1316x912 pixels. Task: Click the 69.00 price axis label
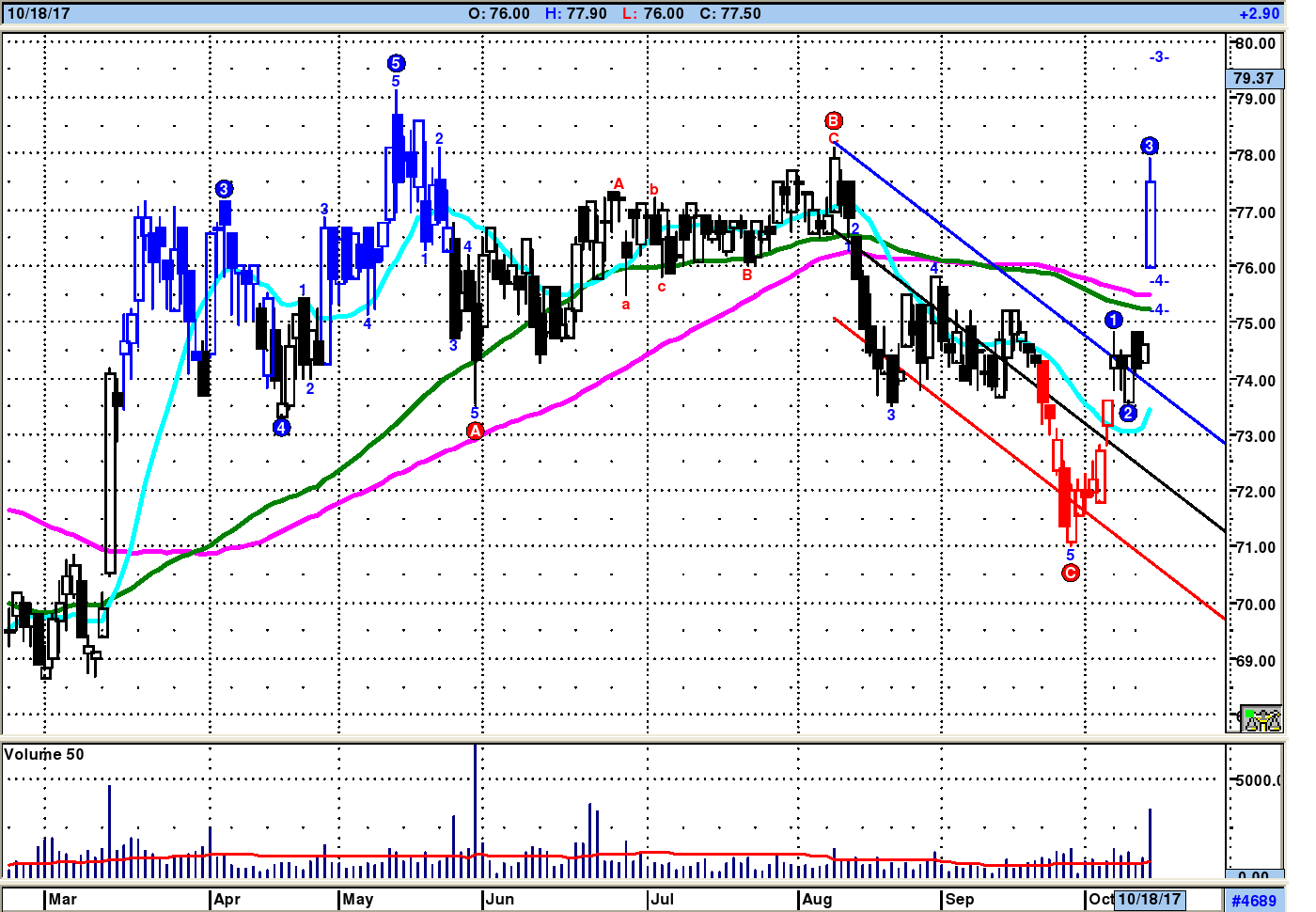(x=1256, y=661)
